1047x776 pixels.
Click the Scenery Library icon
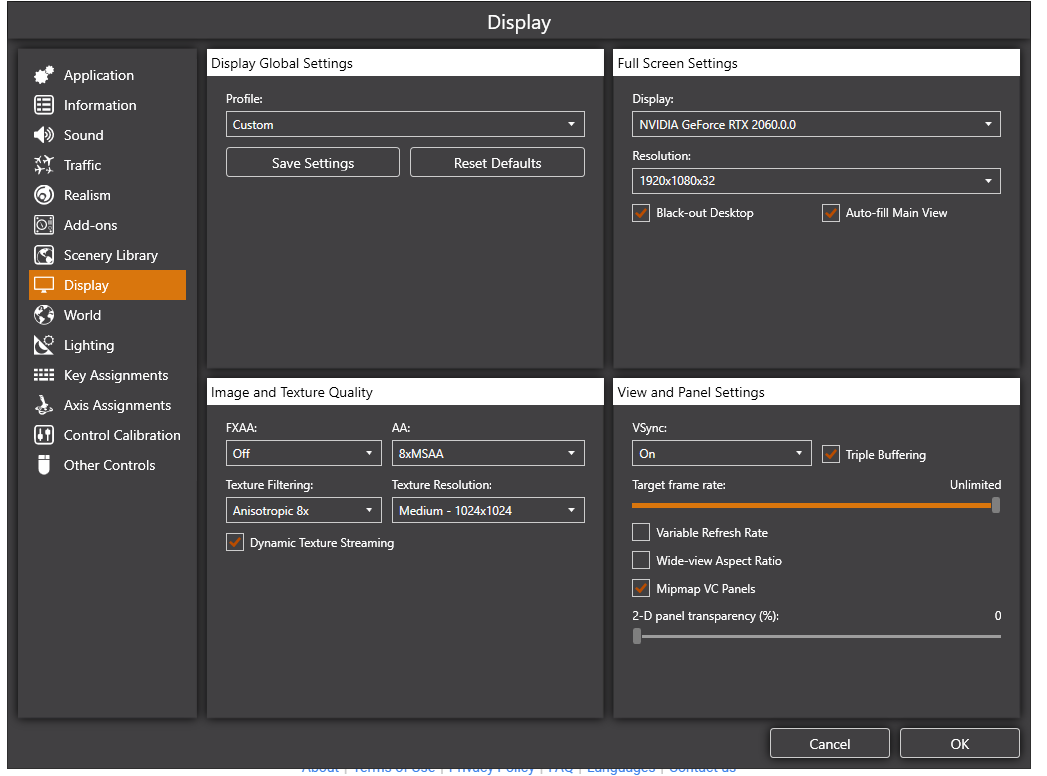coord(44,255)
